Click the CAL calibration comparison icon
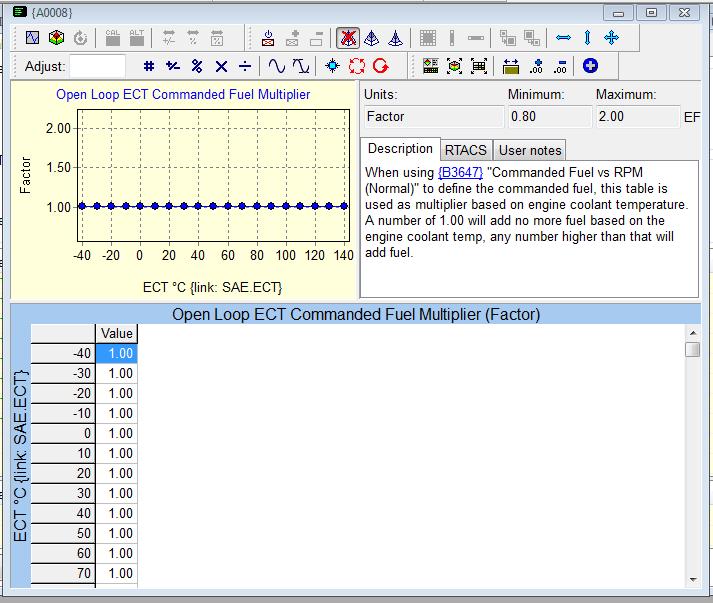 coord(112,38)
